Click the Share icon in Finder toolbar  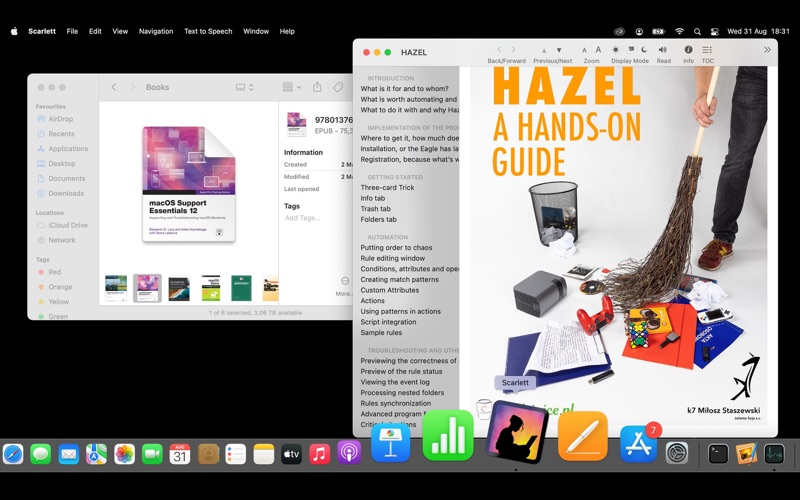click(317, 87)
